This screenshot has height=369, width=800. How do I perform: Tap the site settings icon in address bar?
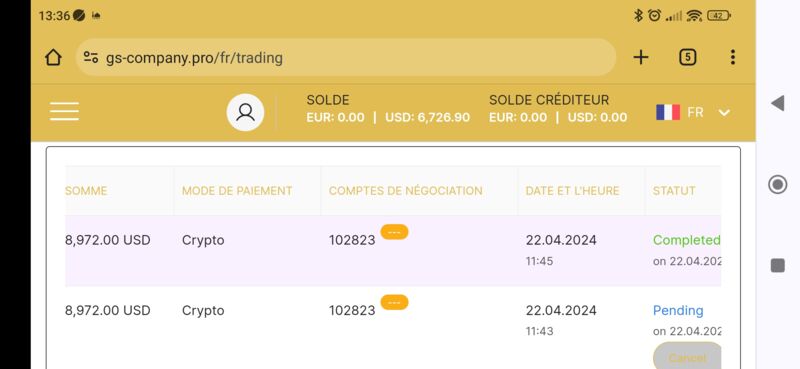[x=91, y=57]
